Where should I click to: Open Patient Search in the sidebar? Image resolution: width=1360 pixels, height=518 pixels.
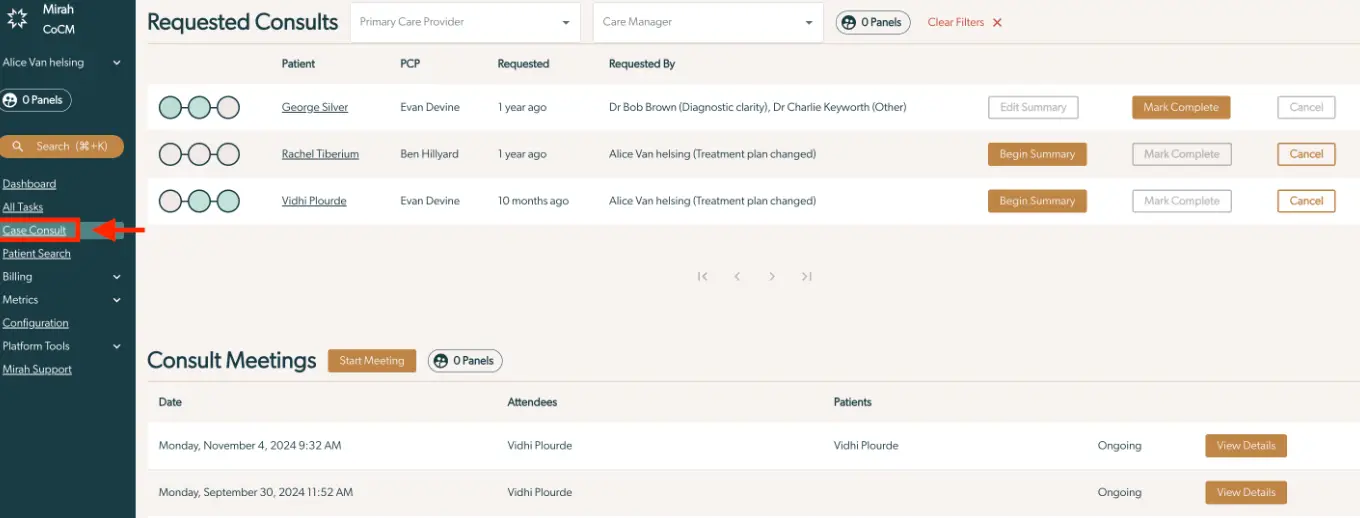(37, 254)
